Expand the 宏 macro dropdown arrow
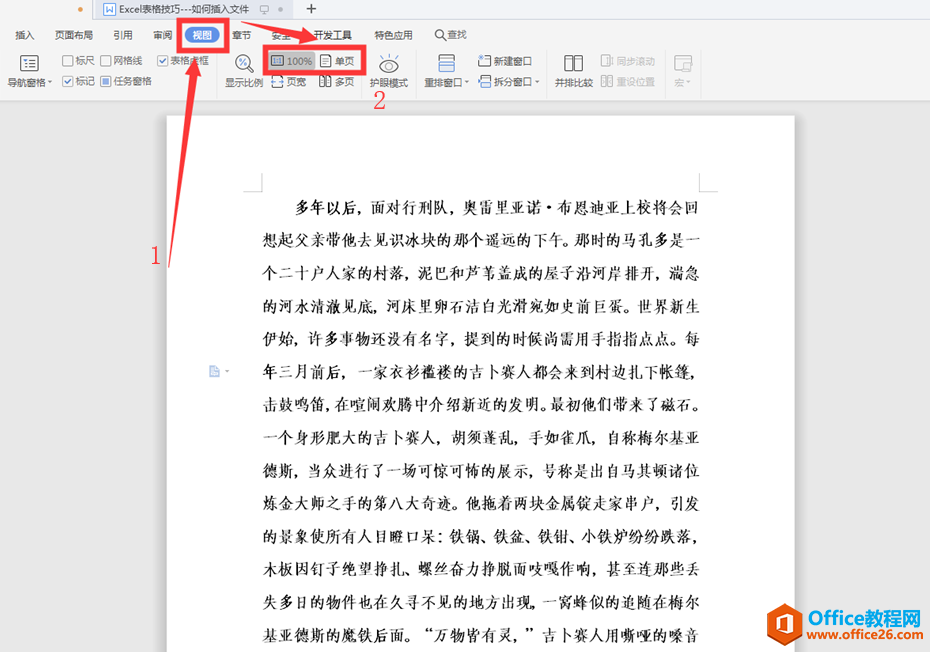This screenshot has height=652, width=930. tap(688, 83)
